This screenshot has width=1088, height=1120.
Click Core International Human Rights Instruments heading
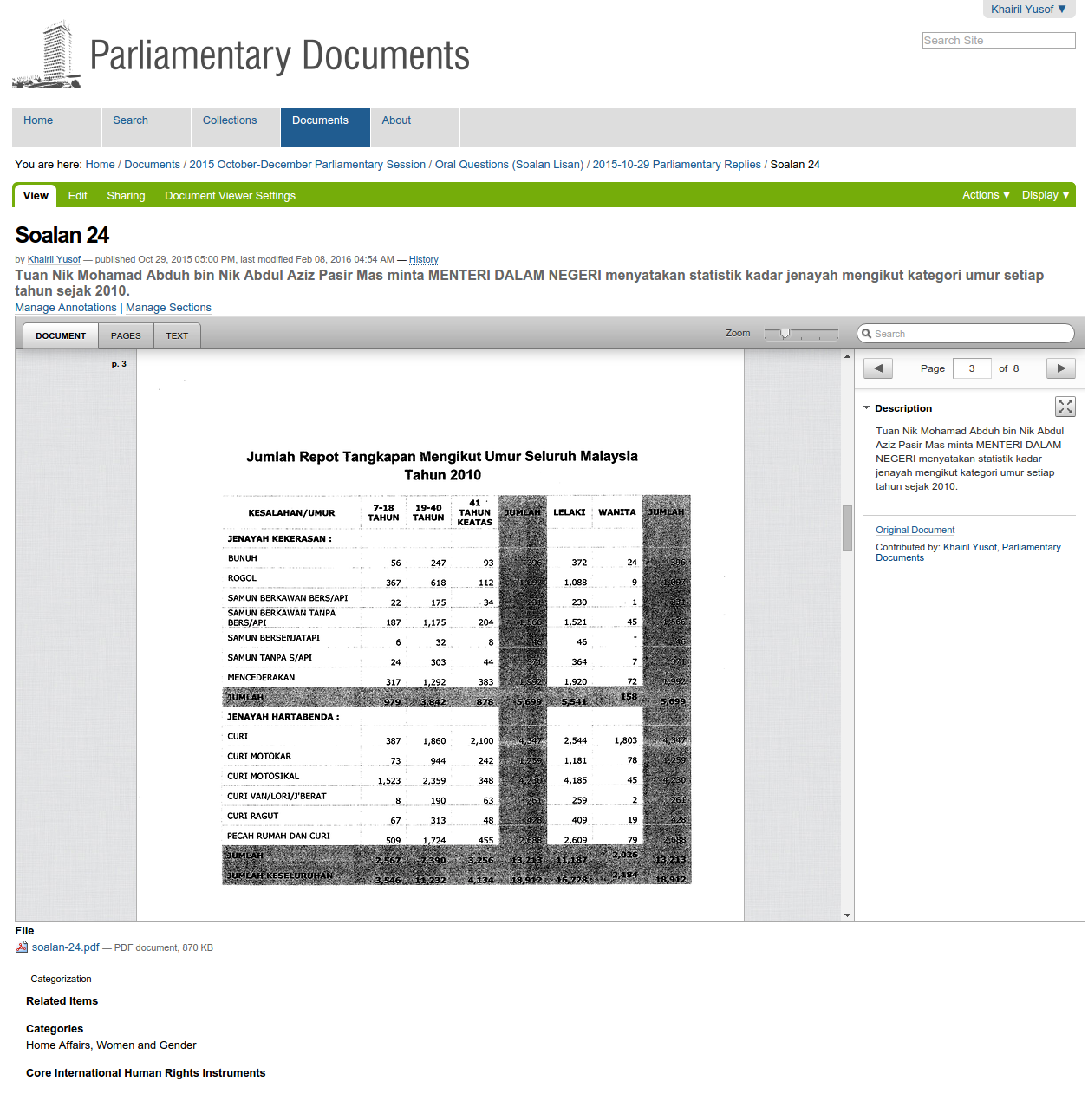tap(146, 1073)
